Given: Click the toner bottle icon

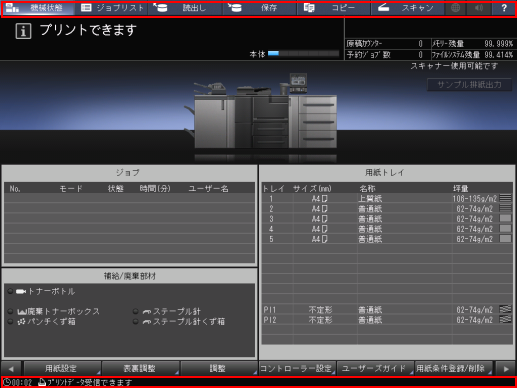Looking at the screenshot, I should click(x=21, y=292).
